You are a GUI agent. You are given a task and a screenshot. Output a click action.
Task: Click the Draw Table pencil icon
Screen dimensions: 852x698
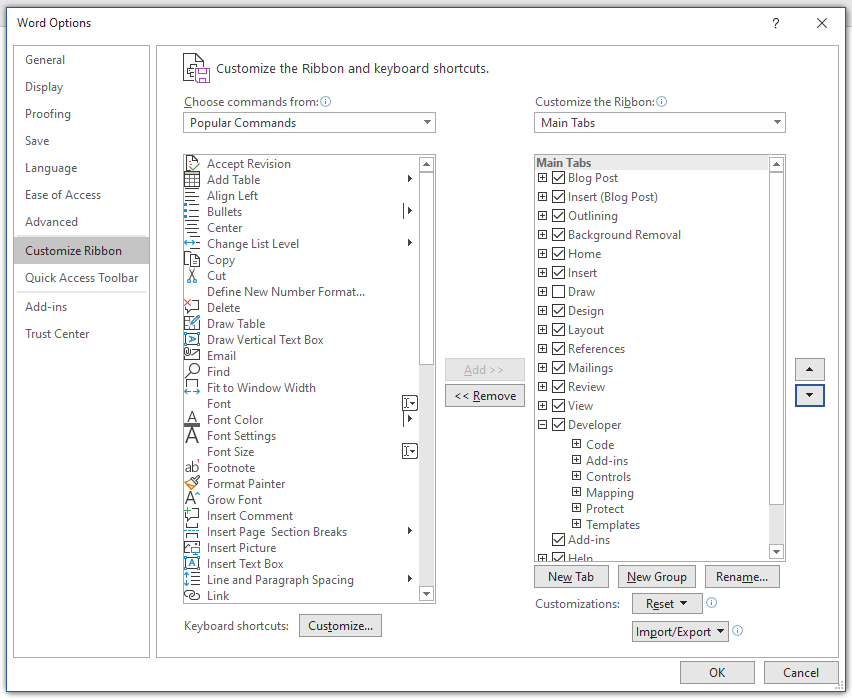pyautogui.click(x=192, y=323)
